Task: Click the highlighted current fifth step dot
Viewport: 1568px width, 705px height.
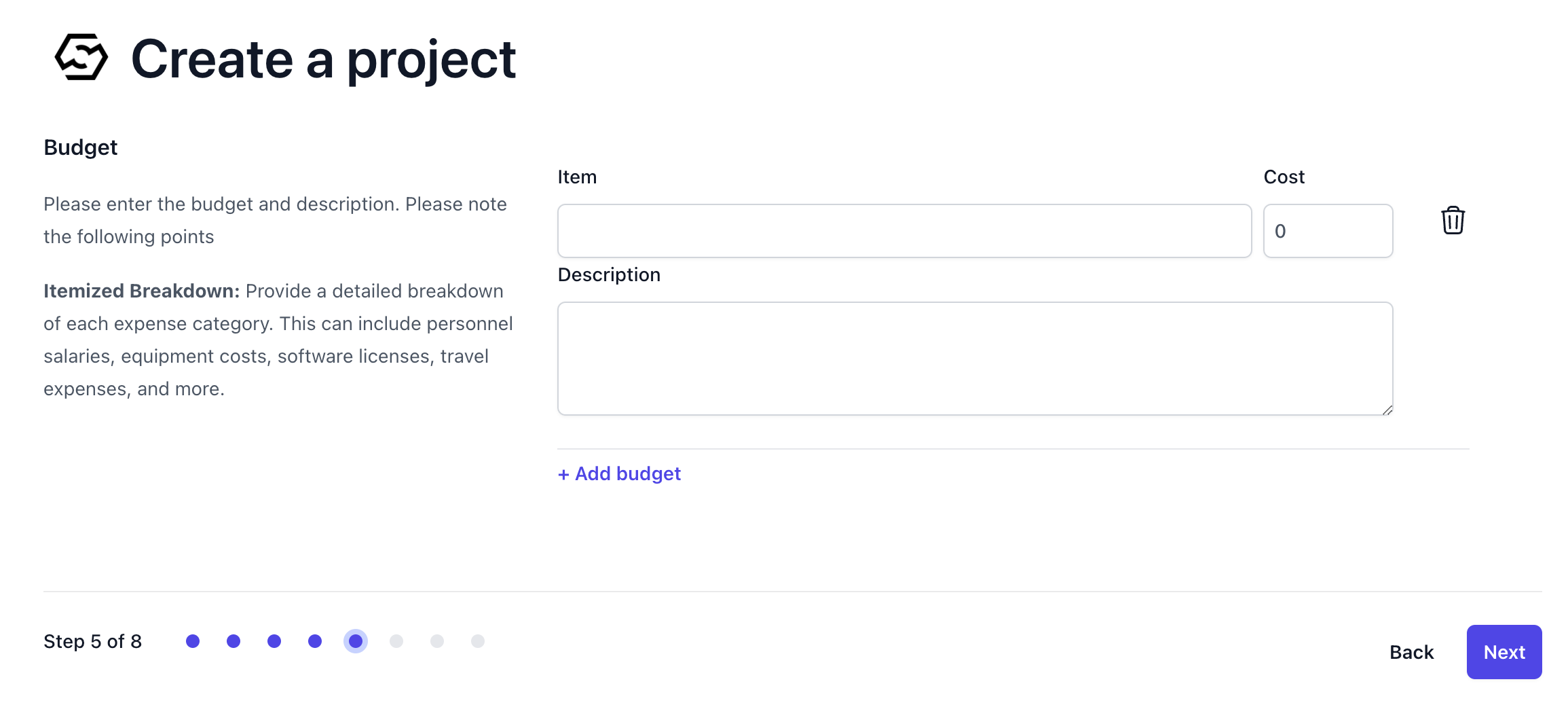Action: 356,641
